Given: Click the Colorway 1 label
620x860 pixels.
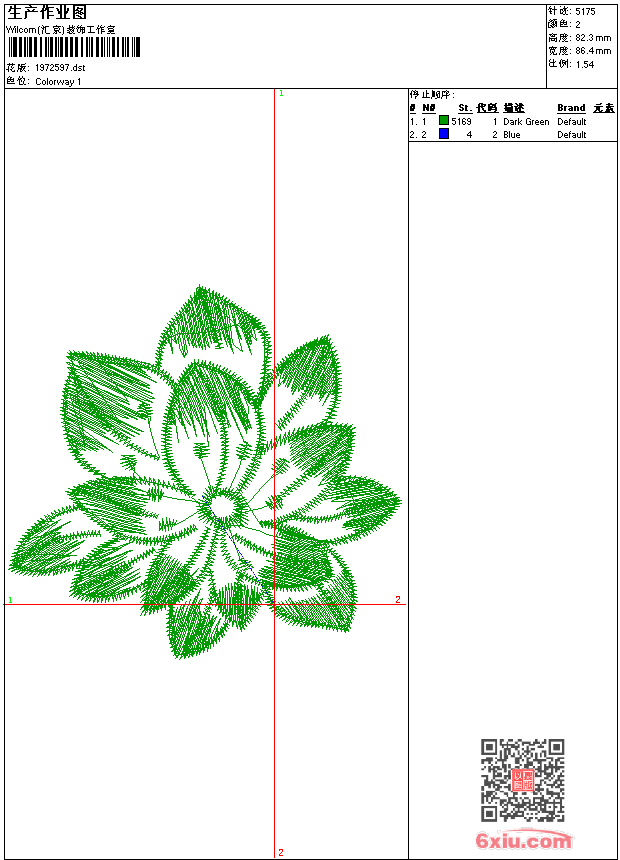Looking at the screenshot, I should coord(58,82).
